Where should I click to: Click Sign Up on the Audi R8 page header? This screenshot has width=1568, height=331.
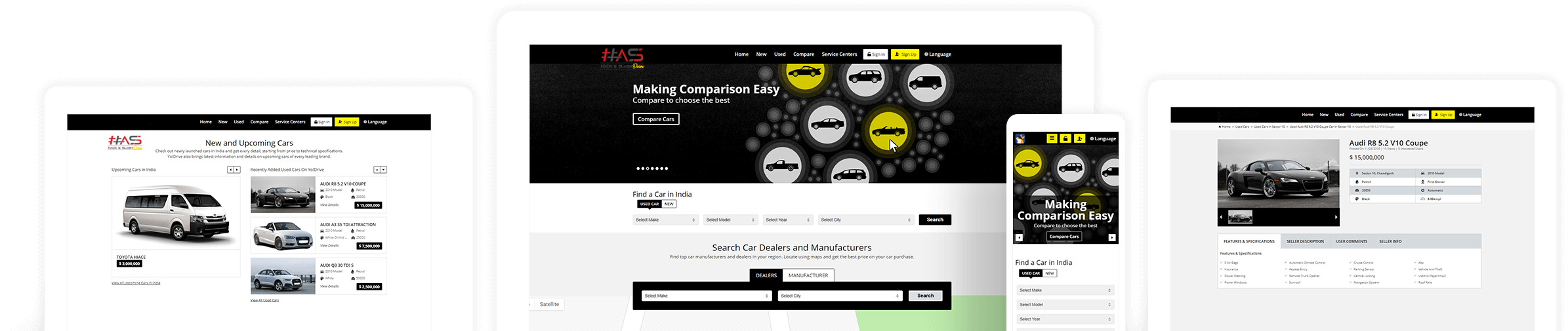pyautogui.click(x=1443, y=115)
